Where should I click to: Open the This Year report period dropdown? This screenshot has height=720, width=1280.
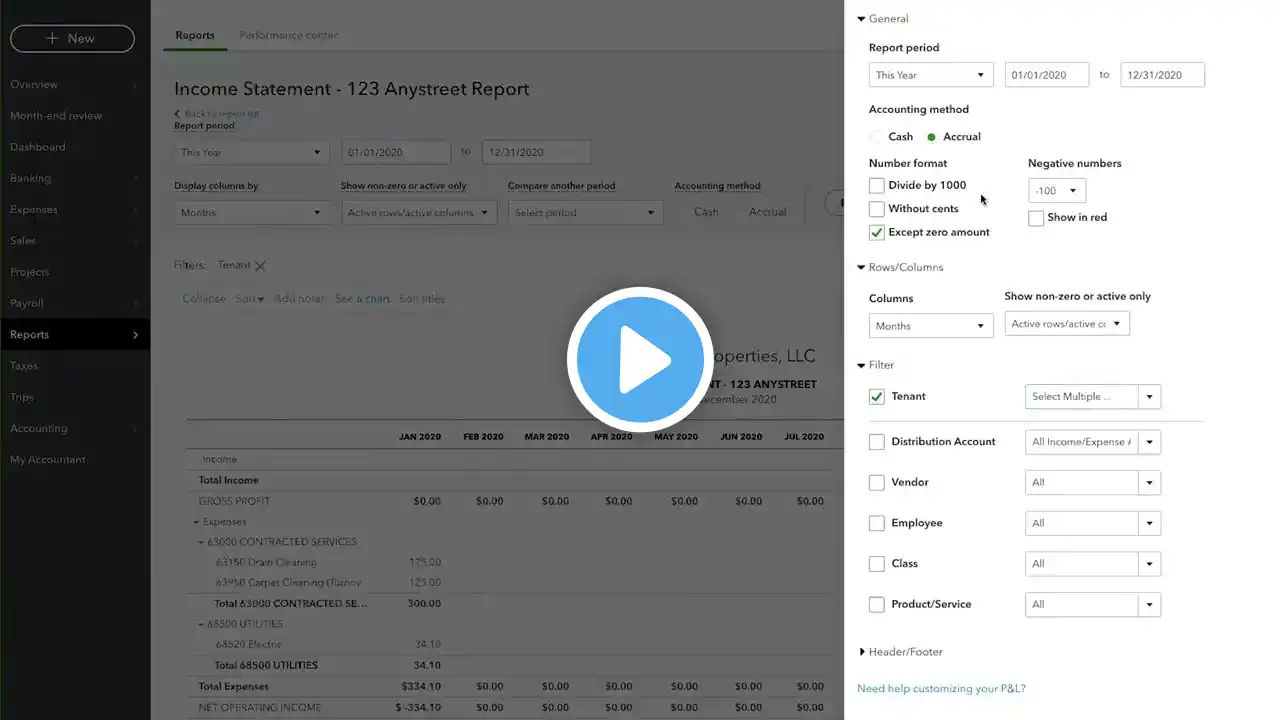click(930, 75)
